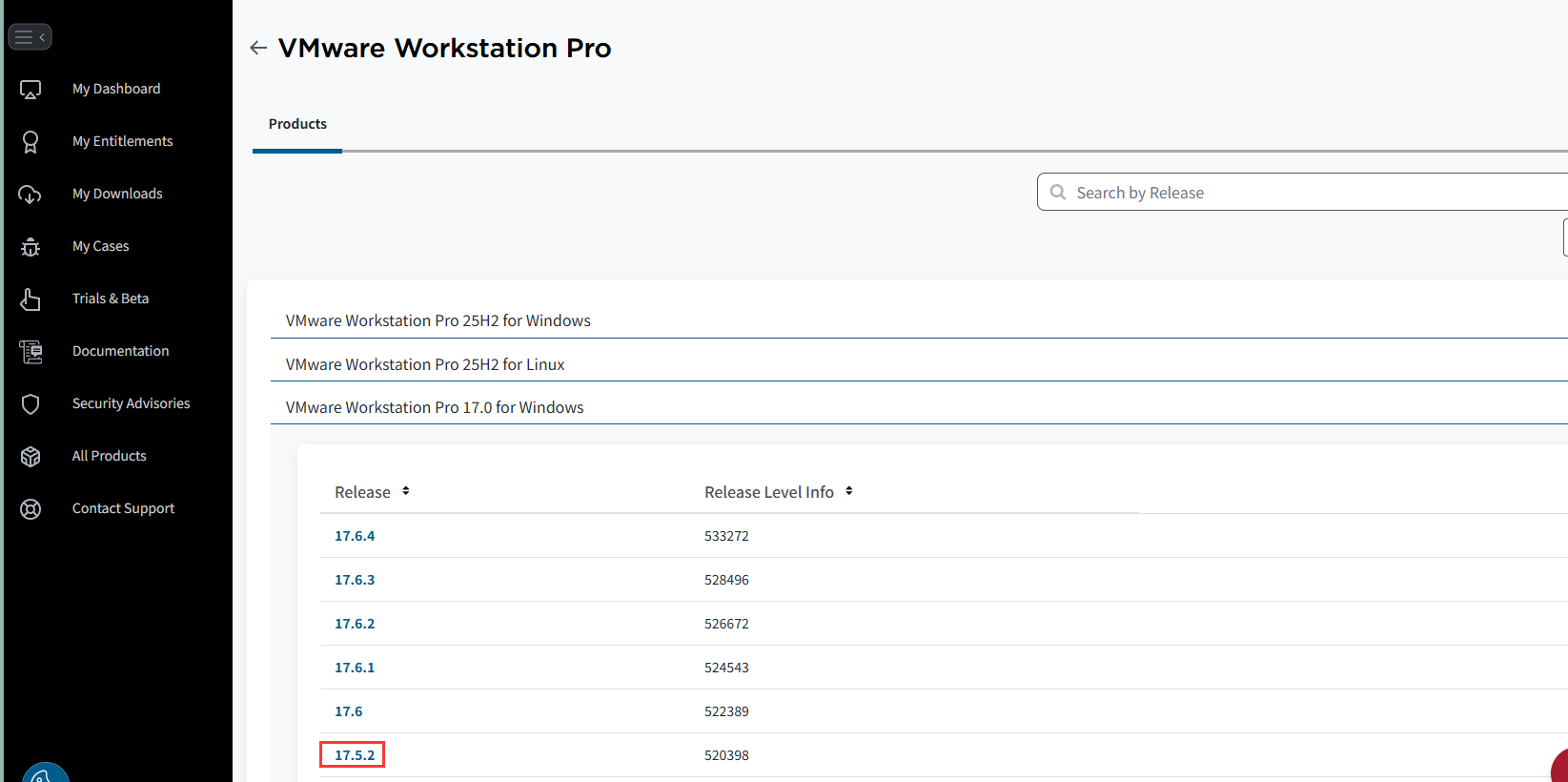
Task: Select build number 524543
Action: click(726, 668)
